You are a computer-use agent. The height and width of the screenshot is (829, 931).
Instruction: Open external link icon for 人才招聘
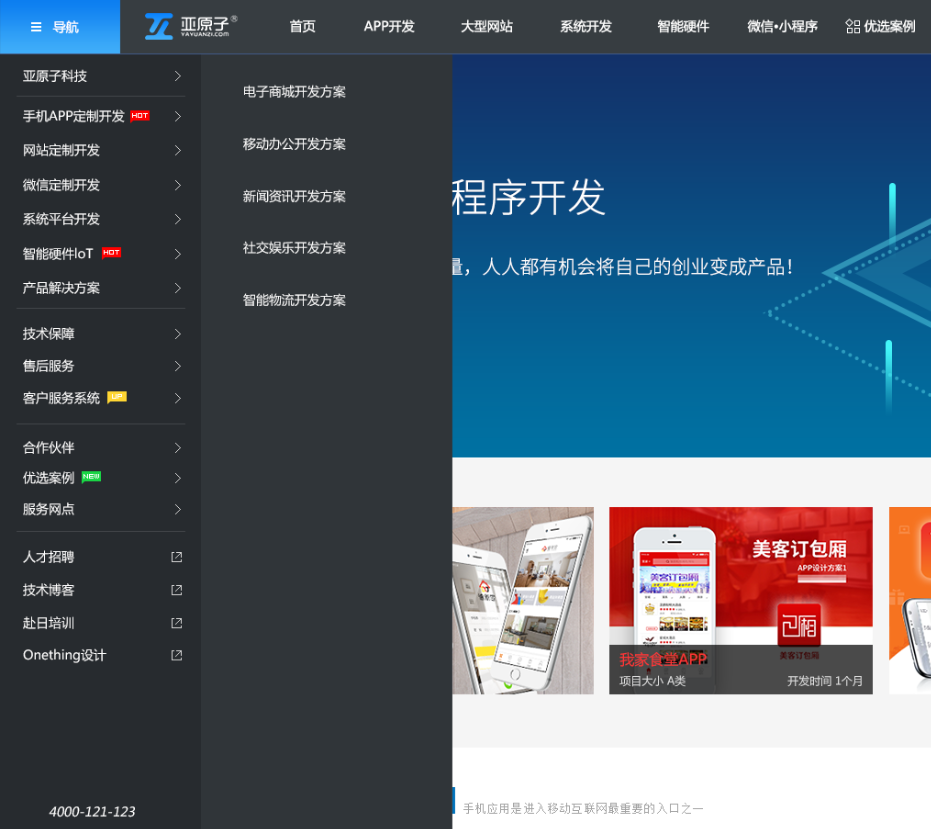(x=177, y=557)
